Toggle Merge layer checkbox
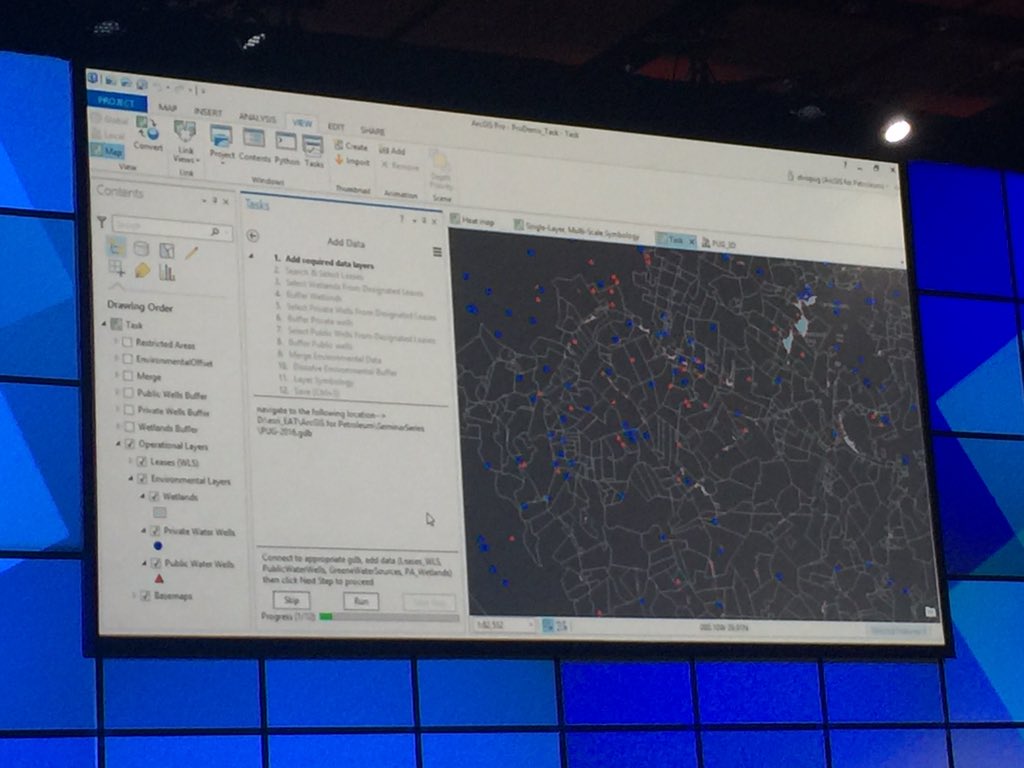 (128, 376)
